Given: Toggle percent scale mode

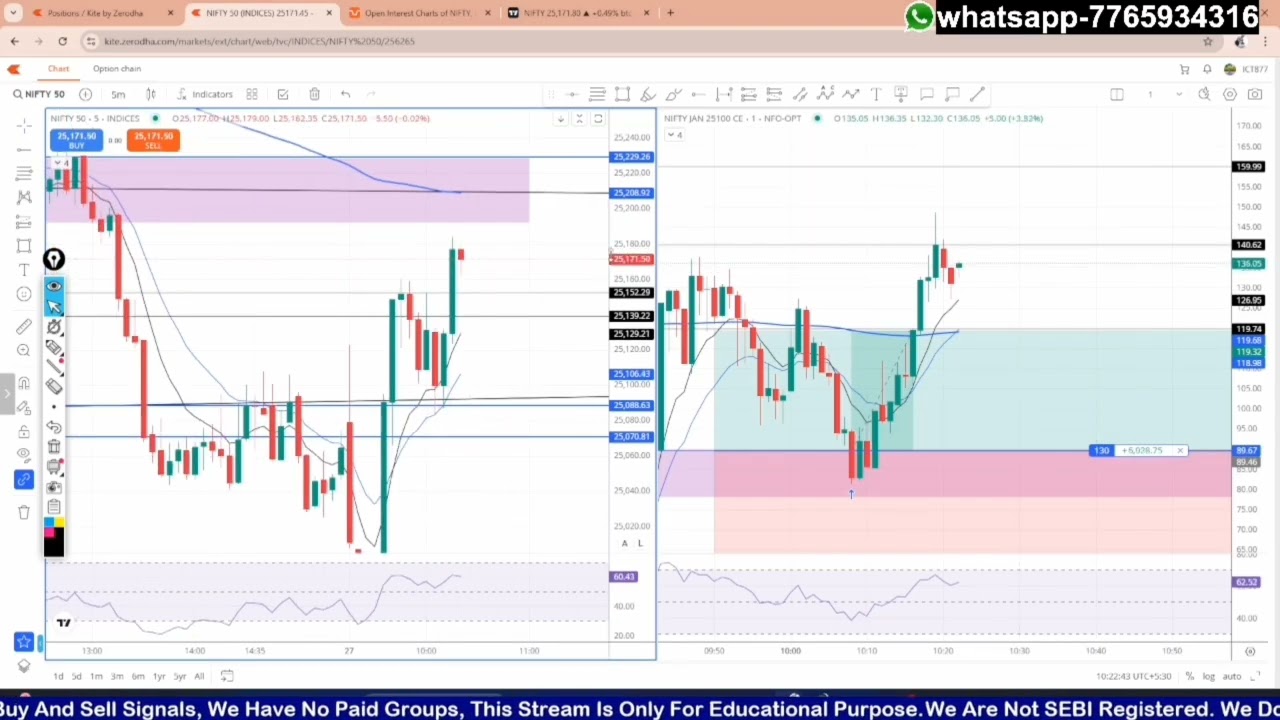Looking at the screenshot, I should 1190,677.
